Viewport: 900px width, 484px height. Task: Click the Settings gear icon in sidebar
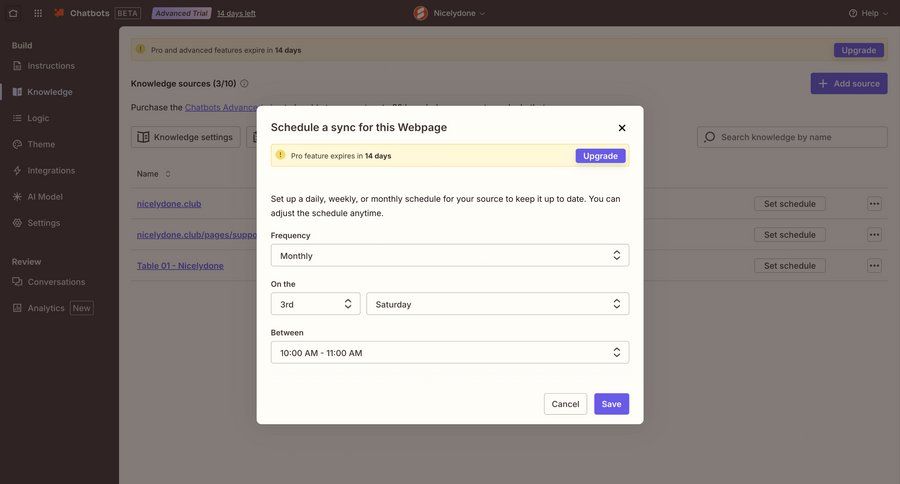(17, 223)
